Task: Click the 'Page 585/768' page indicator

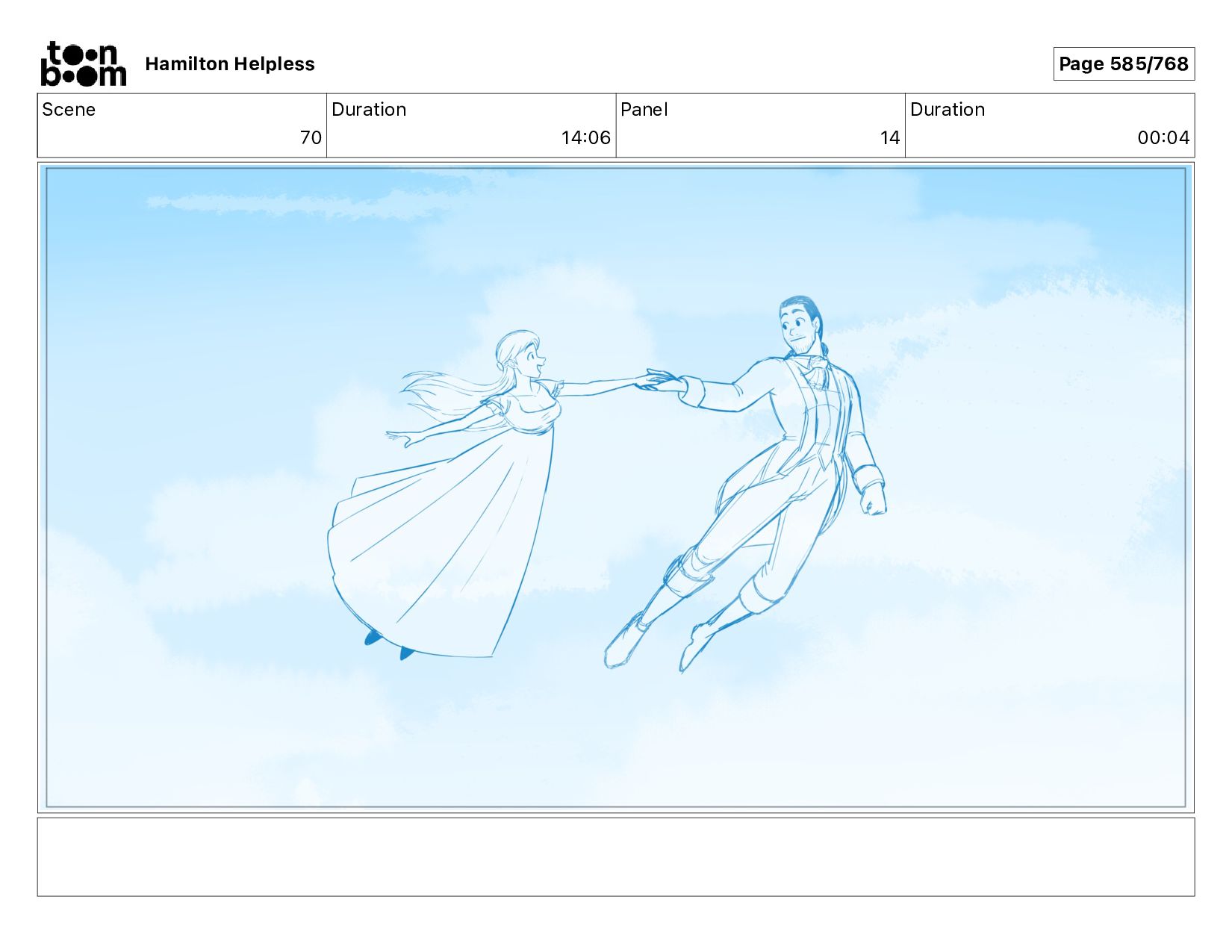Action: click(x=1124, y=63)
